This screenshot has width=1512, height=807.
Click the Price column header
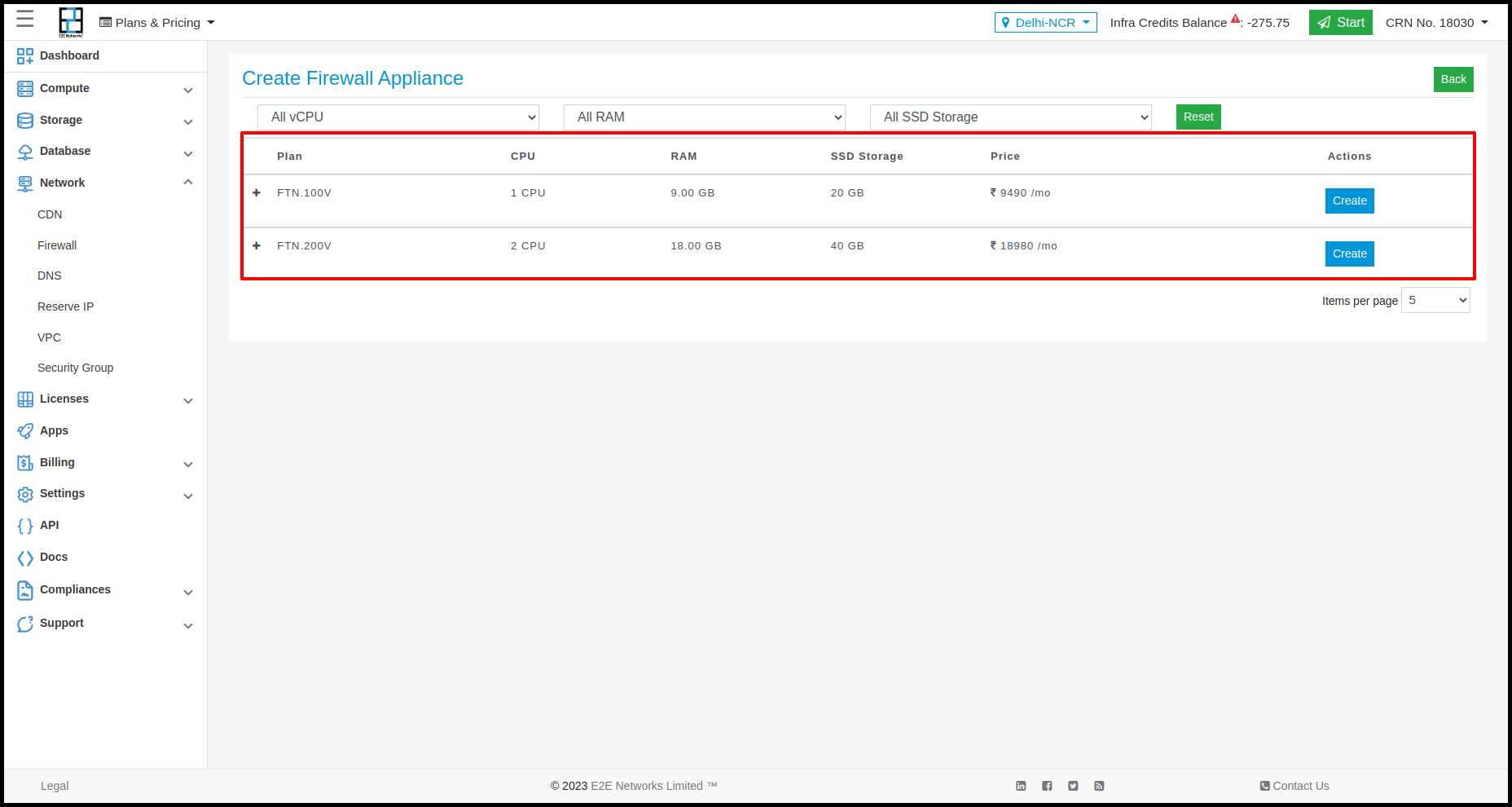(1005, 157)
